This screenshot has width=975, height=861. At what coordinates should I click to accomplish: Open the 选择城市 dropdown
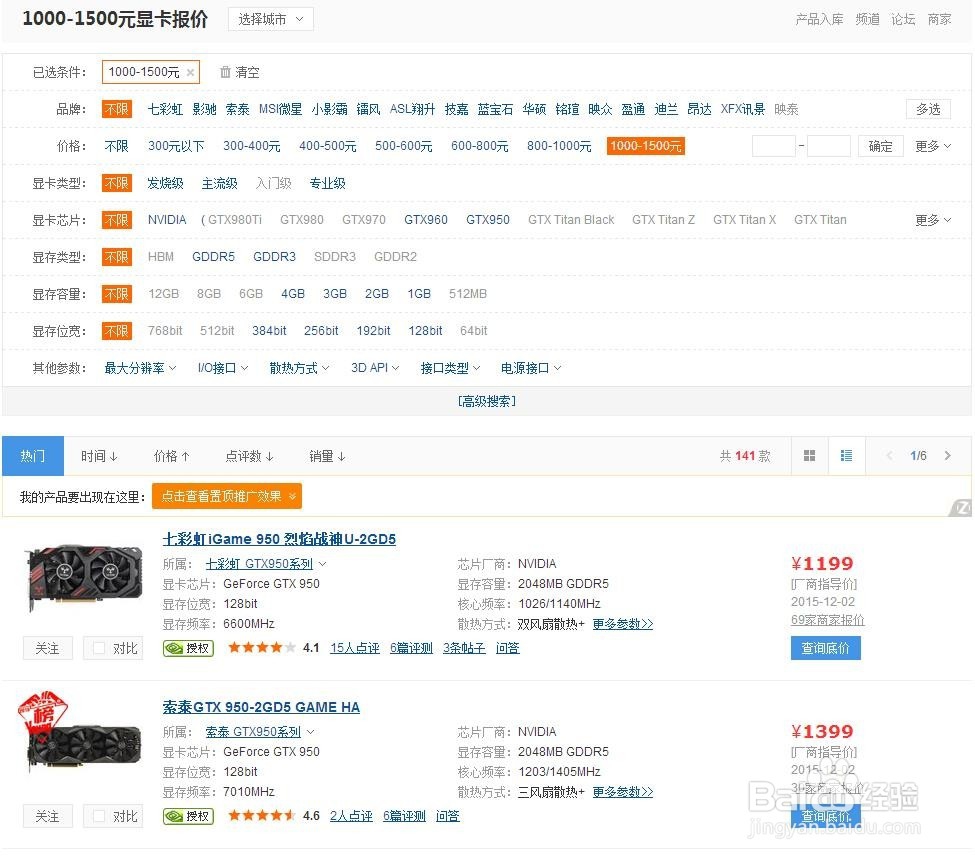[270, 19]
